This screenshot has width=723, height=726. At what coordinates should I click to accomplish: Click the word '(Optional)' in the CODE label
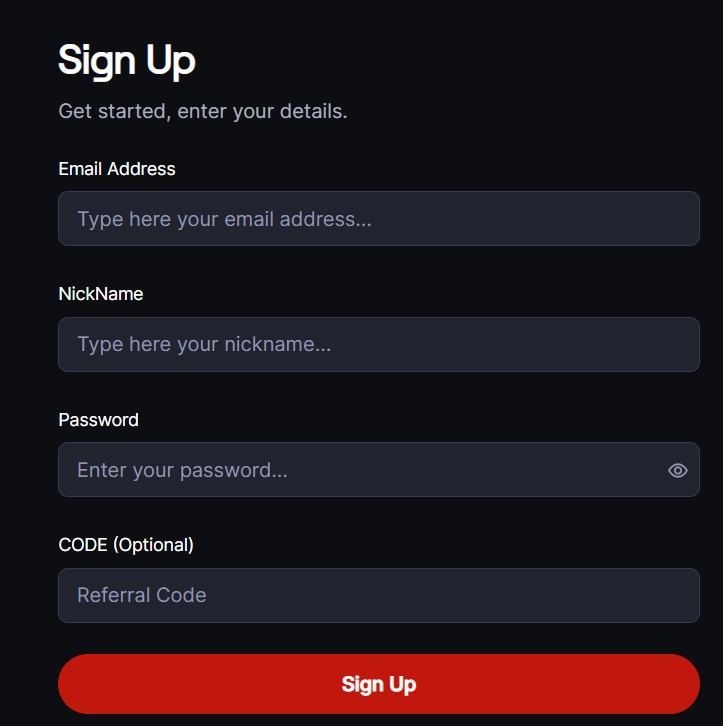point(153,545)
